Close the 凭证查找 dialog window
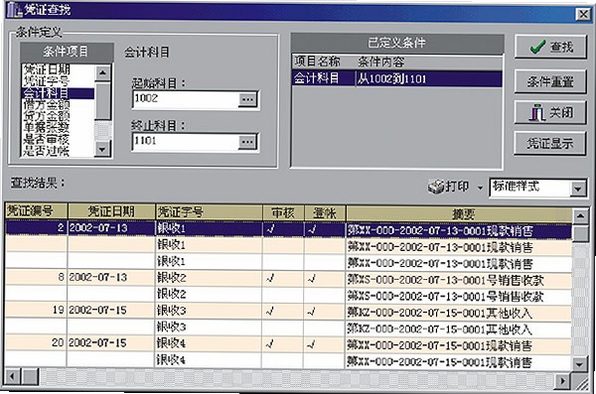The image size is (596, 394). 583,14
